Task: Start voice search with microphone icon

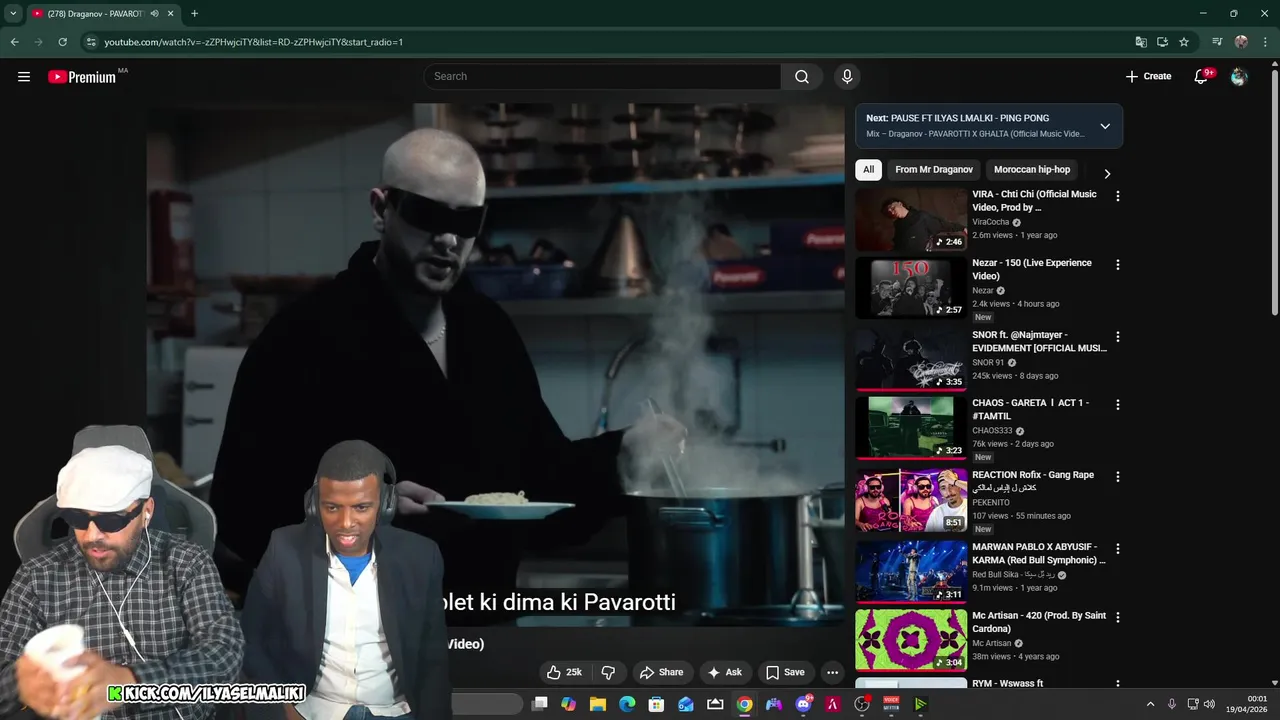Action: tap(847, 76)
